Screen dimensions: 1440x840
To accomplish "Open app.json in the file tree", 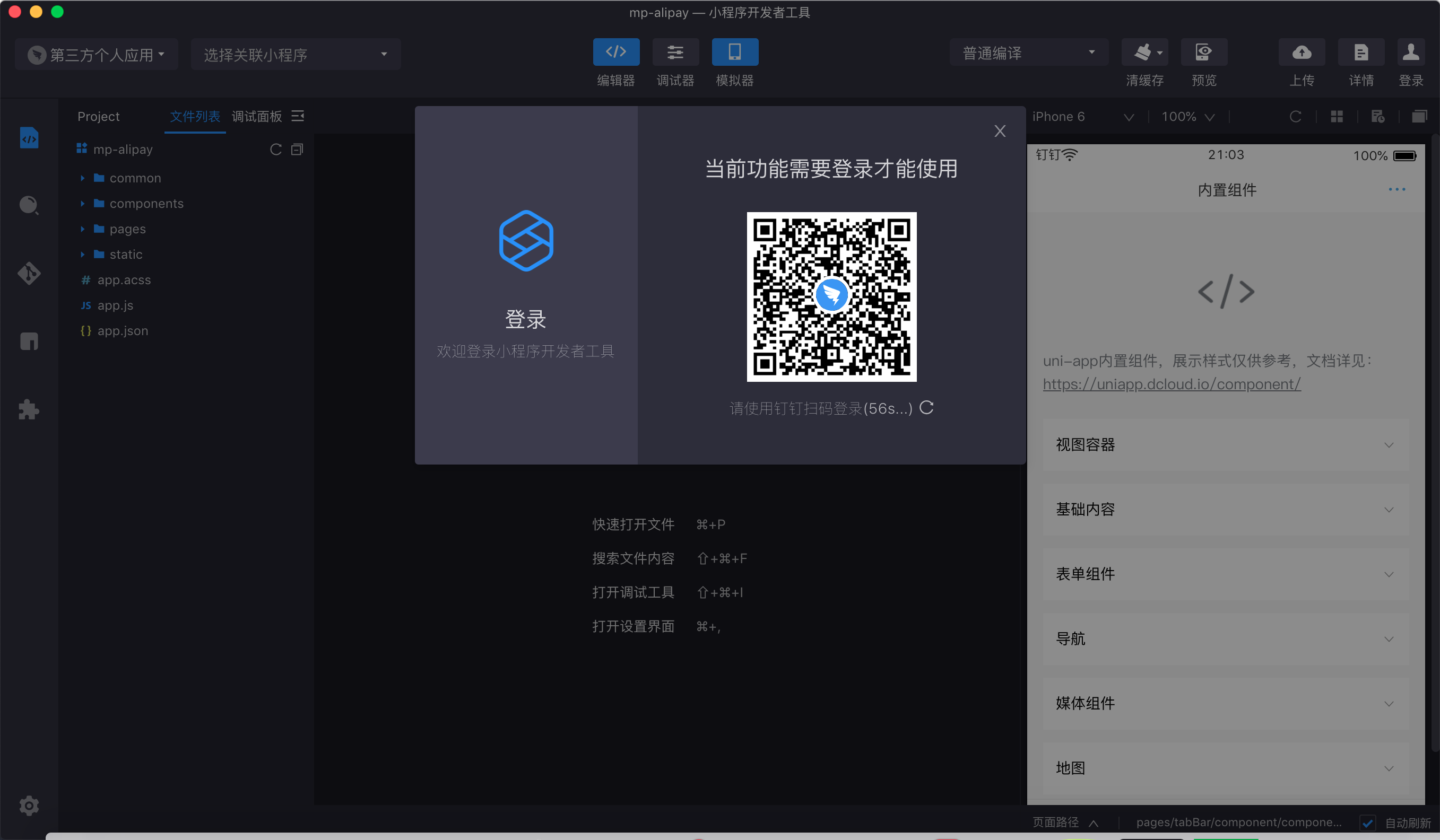I will 122,331.
